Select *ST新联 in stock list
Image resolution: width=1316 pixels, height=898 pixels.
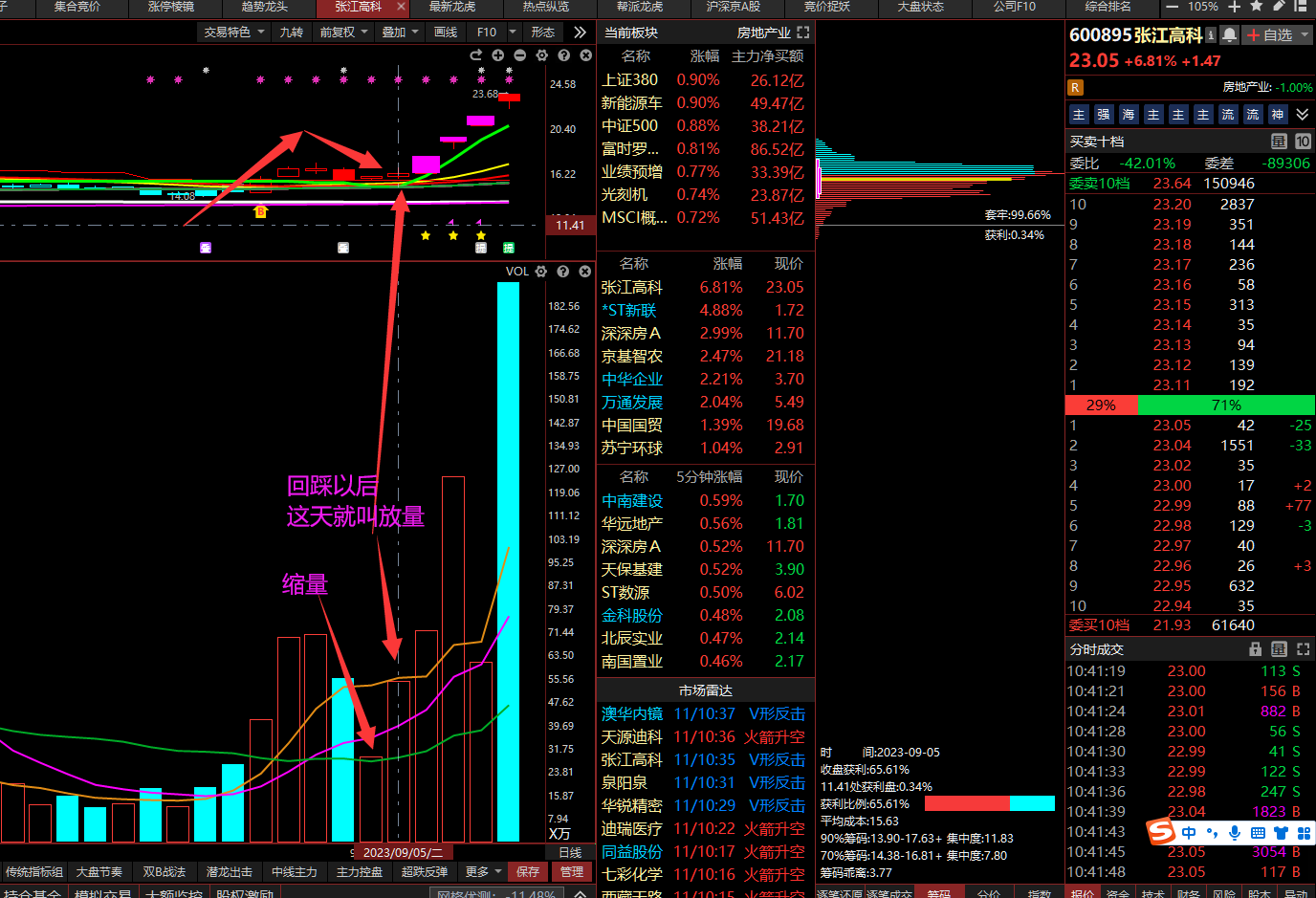(x=628, y=311)
